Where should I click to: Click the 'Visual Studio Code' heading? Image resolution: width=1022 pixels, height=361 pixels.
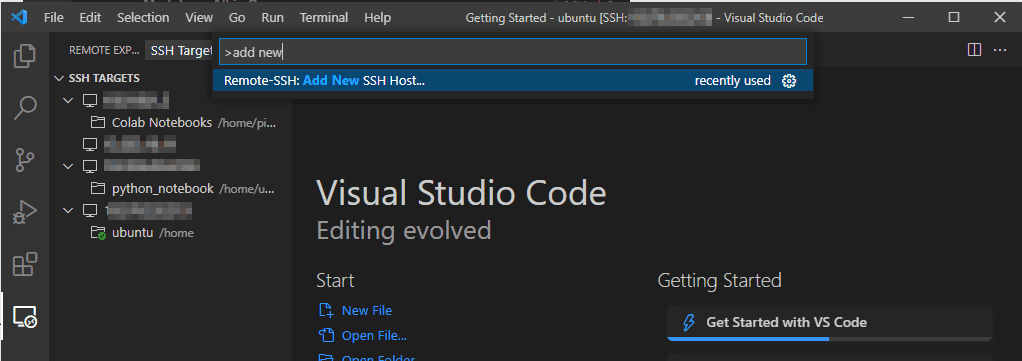[x=461, y=194]
